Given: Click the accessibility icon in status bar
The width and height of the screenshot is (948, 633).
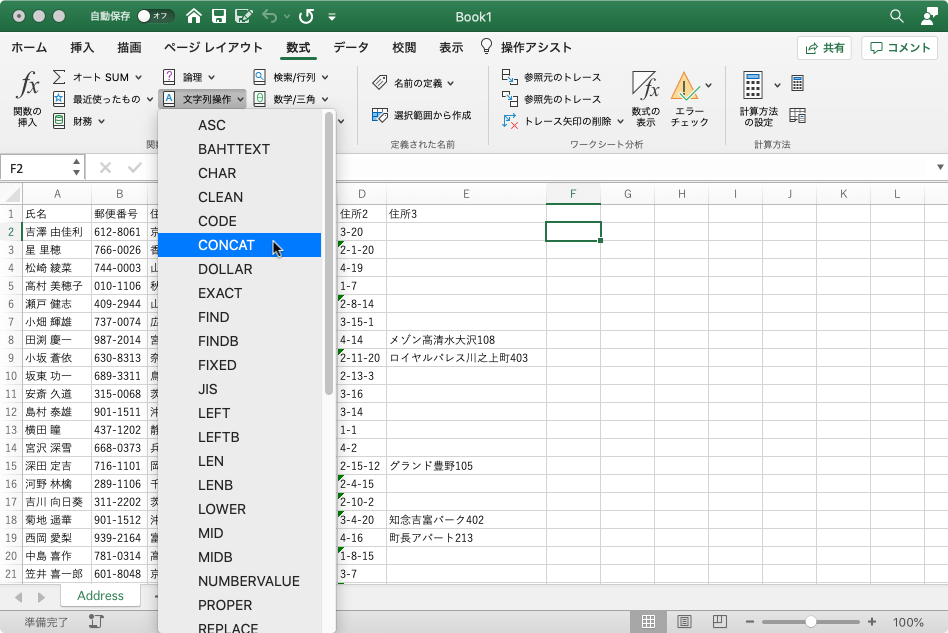Looking at the screenshot, I should tap(96, 622).
